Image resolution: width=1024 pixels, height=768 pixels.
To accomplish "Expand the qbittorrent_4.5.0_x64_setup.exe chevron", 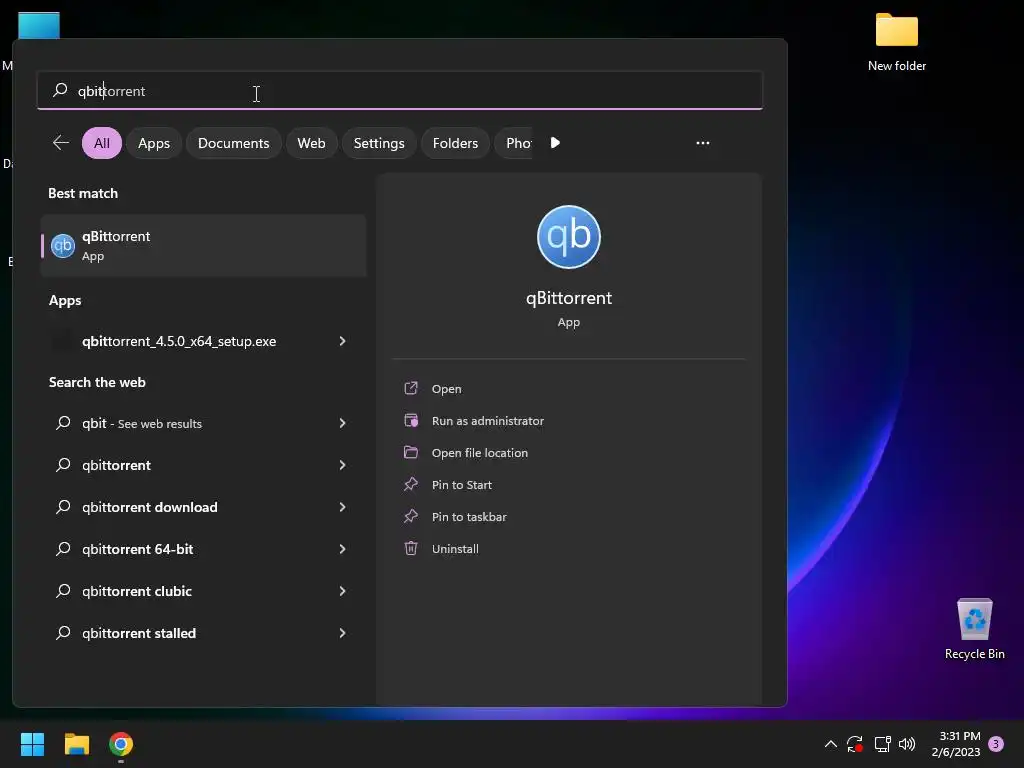I will (342, 341).
